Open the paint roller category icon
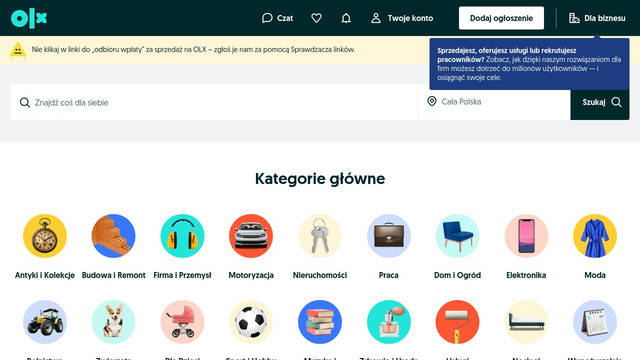Image resolution: width=640 pixels, height=360 pixels. 458,322
